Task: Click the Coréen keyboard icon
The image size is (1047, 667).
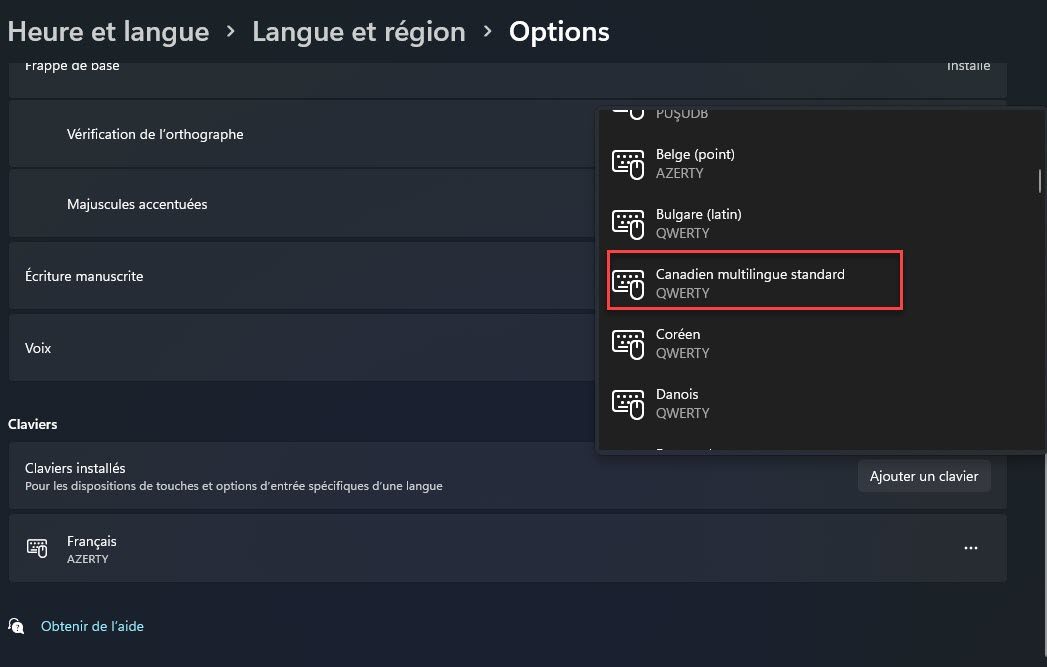Action: [x=628, y=345]
